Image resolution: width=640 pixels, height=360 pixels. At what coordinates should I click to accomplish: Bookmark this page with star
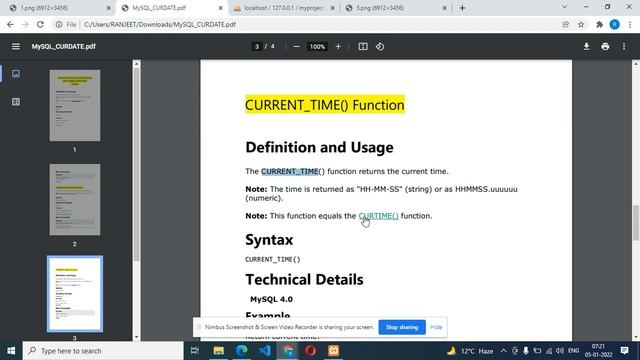click(x=581, y=24)
